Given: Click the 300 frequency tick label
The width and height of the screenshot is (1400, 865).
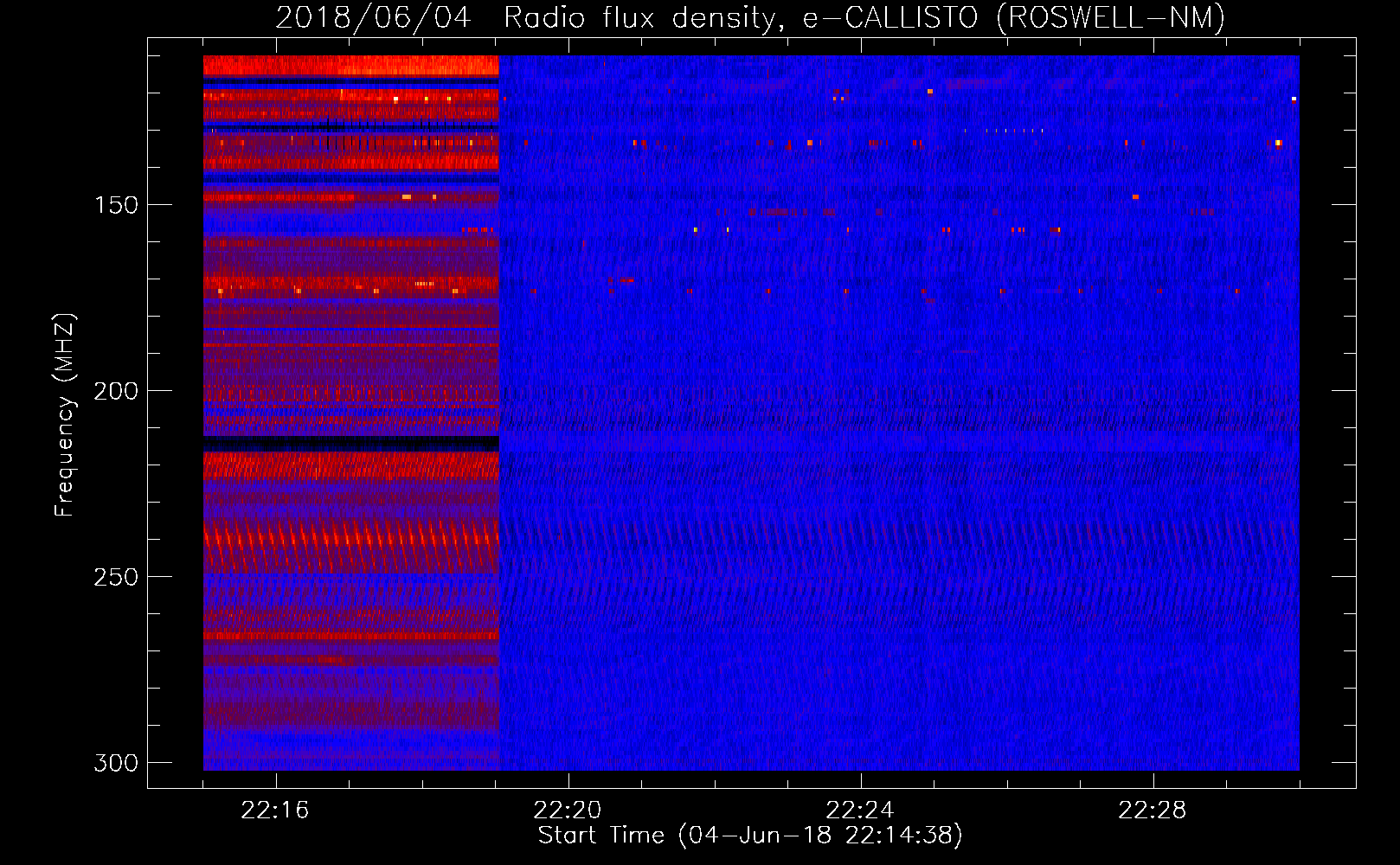Looking at the screenshot, I should pos(116,763).
